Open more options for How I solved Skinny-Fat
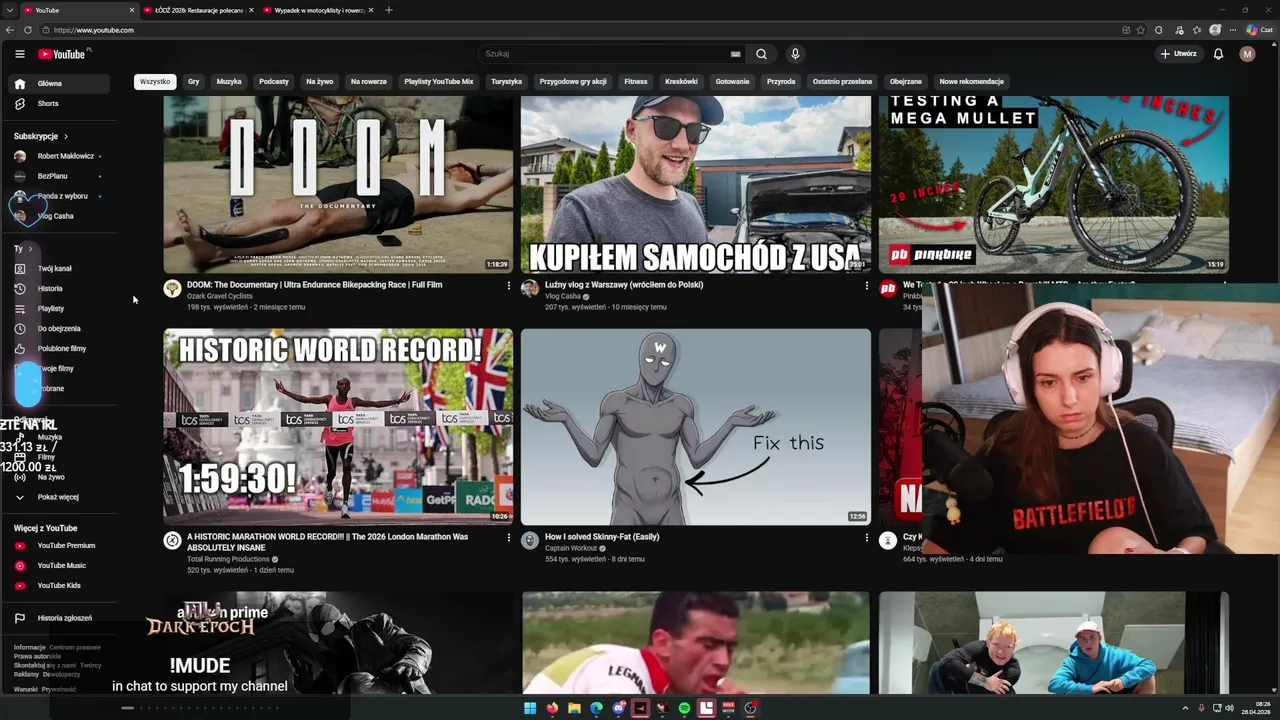The height and width of the screenshot is (720, 1280). click(x=866, y=538)
